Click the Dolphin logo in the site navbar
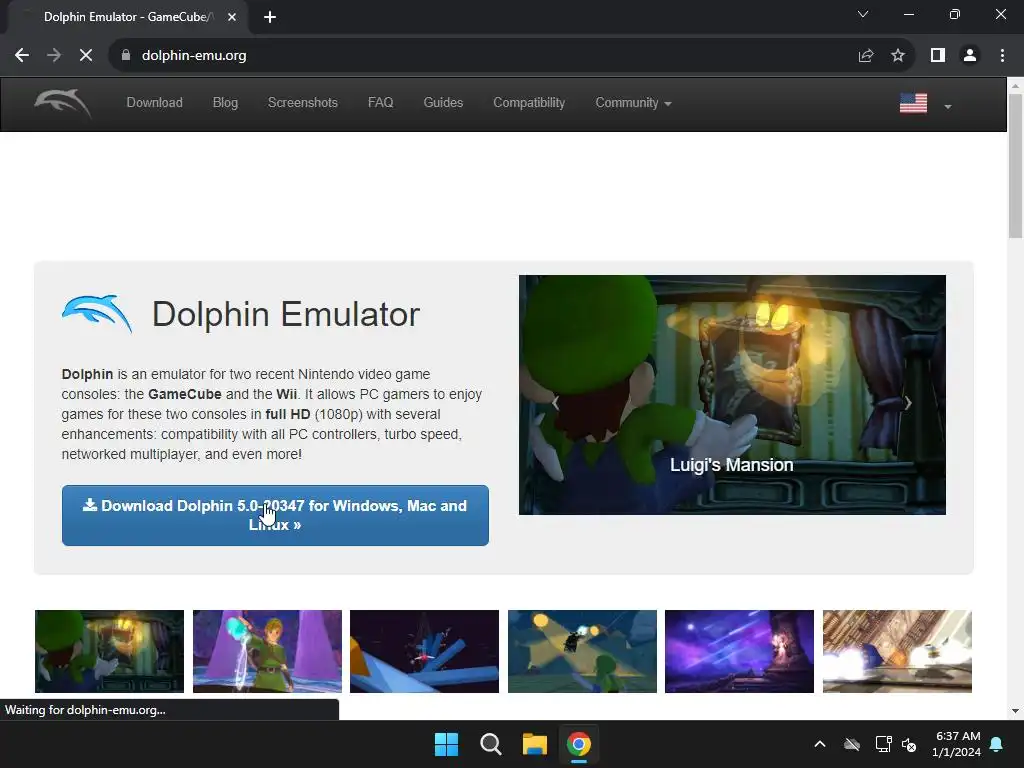The height and width of the screenshot is (768, 1024). click(63, 103)
